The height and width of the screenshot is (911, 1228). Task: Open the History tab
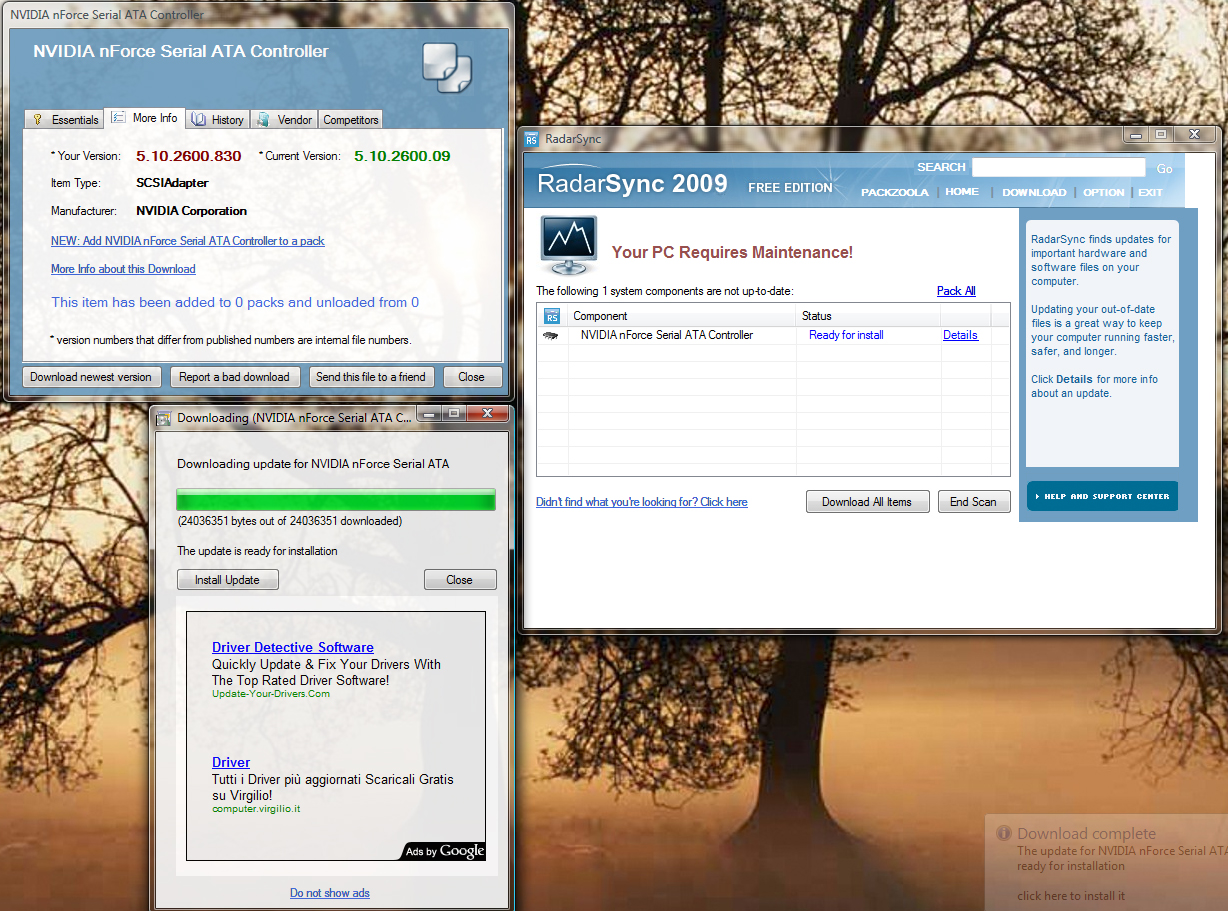(x=217, y=120)
